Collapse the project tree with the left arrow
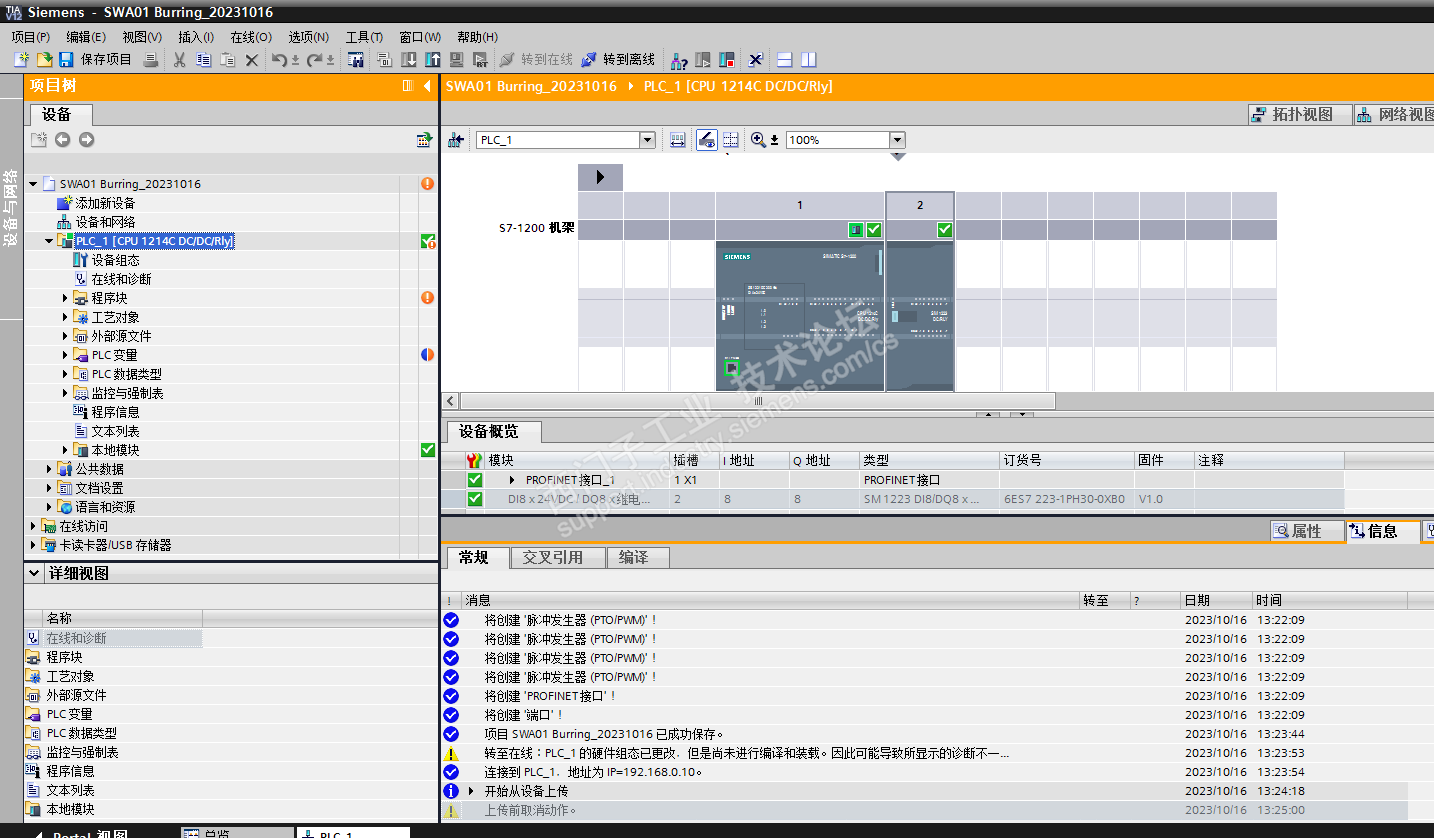The image size is (1434, 838). click(x=427, y=86)
